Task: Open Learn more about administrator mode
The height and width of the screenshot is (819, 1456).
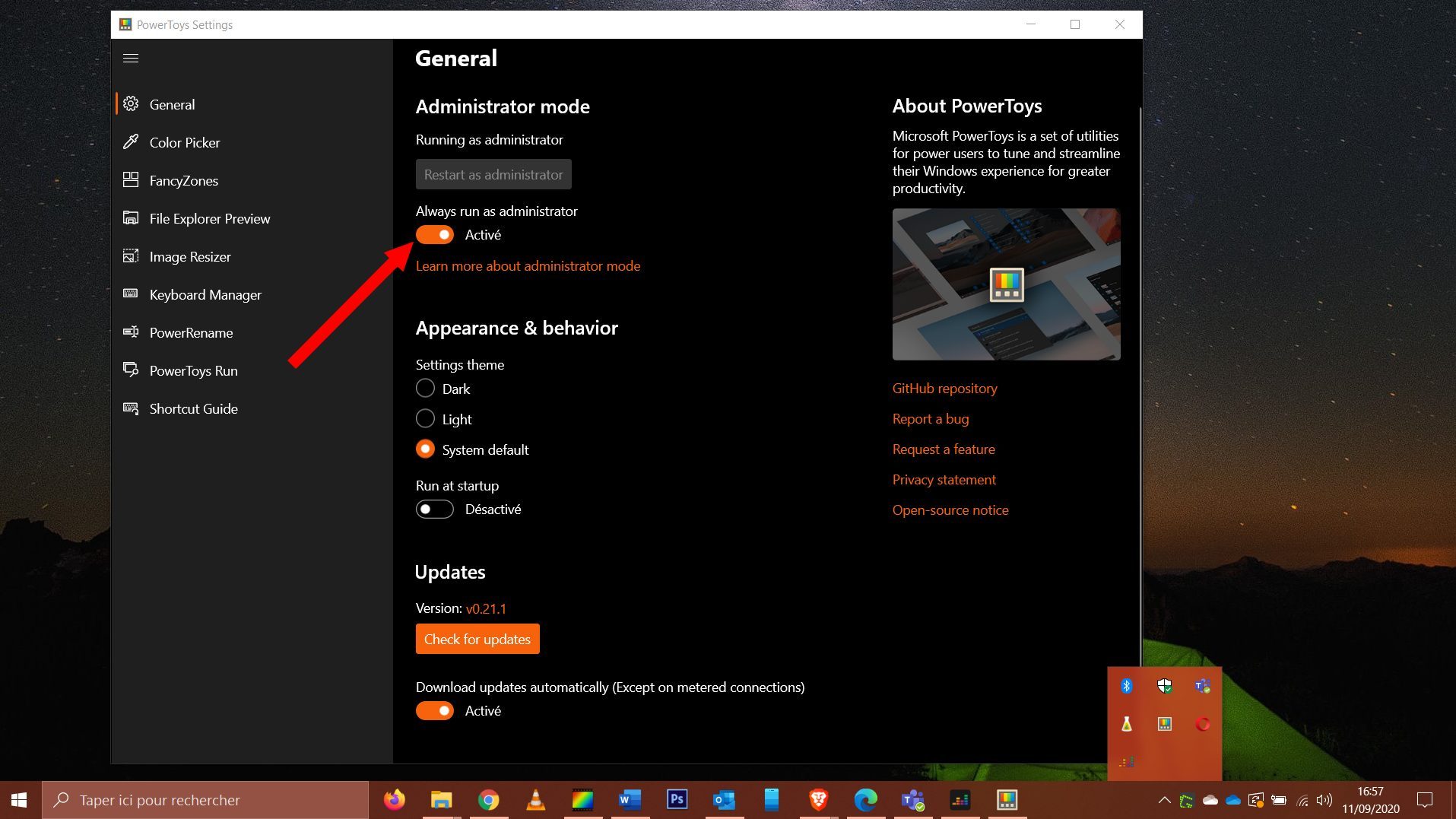Action: 528,266
